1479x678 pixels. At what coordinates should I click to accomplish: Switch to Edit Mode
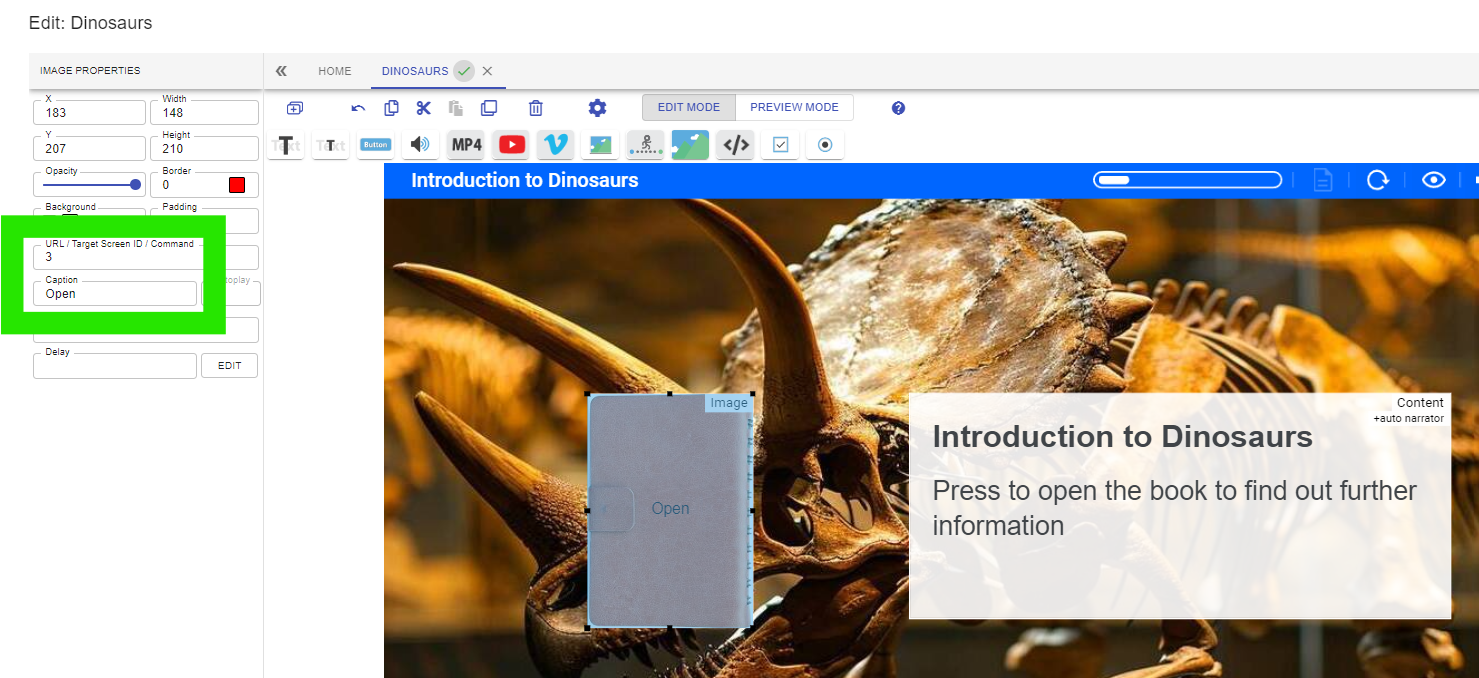689,107
